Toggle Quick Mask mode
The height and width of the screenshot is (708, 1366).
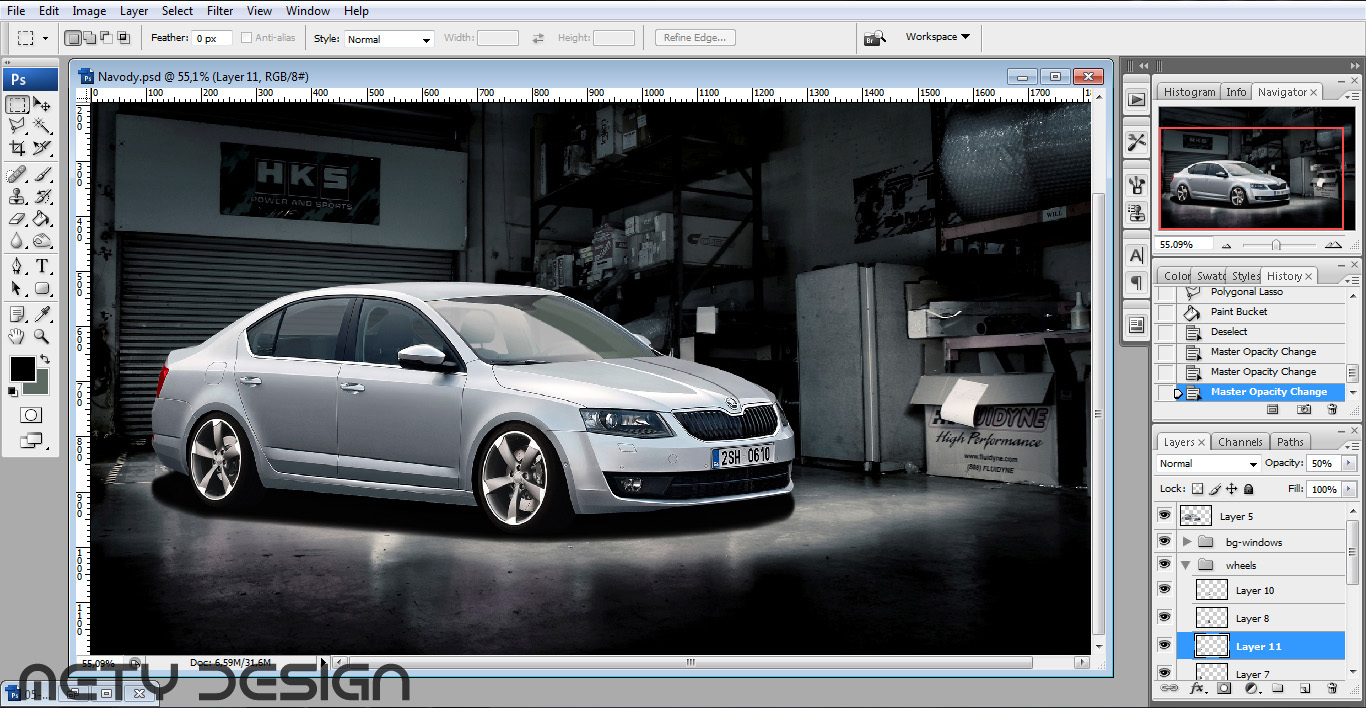pyautogui.click(x=31, y=414)
